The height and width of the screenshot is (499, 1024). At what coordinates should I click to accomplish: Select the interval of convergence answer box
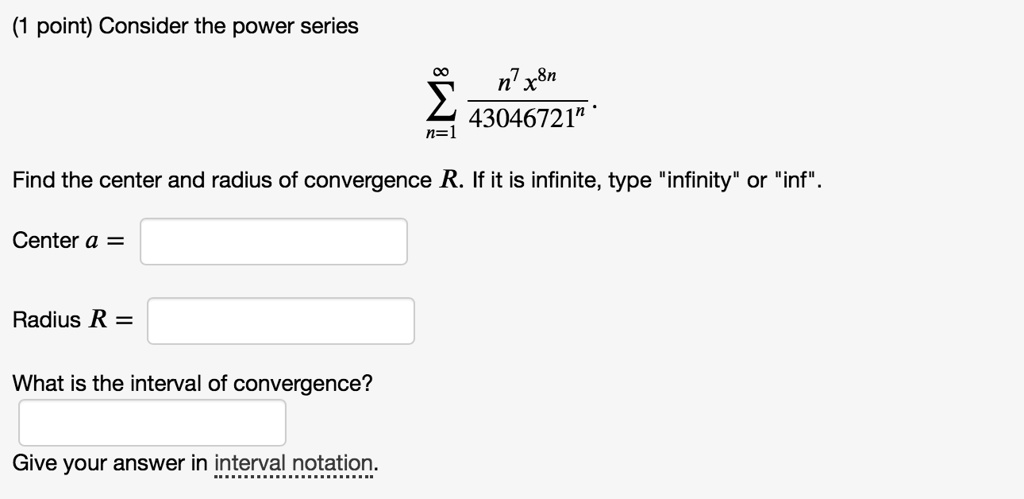(152, 422)
